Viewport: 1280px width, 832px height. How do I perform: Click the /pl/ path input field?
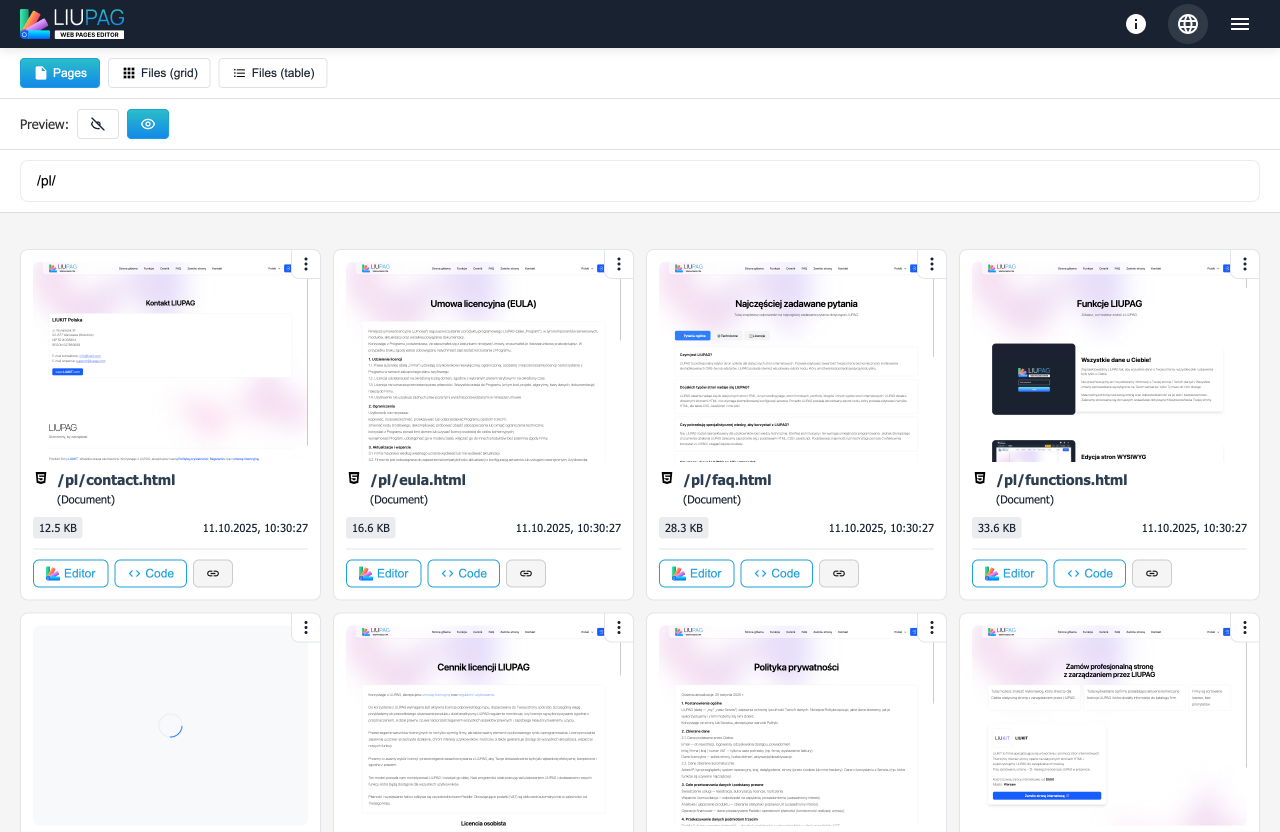(x=640, y=181)
